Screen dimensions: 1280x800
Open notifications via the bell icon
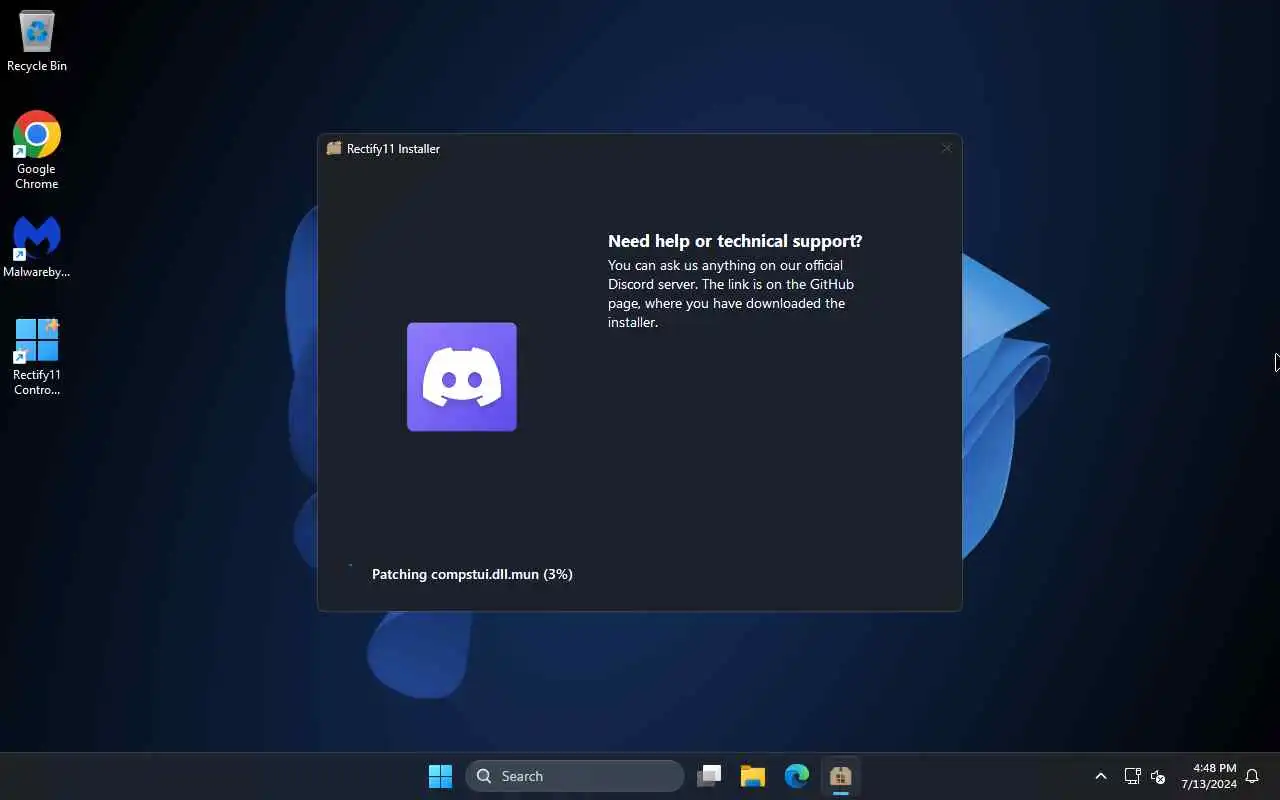click(1252, 776)
